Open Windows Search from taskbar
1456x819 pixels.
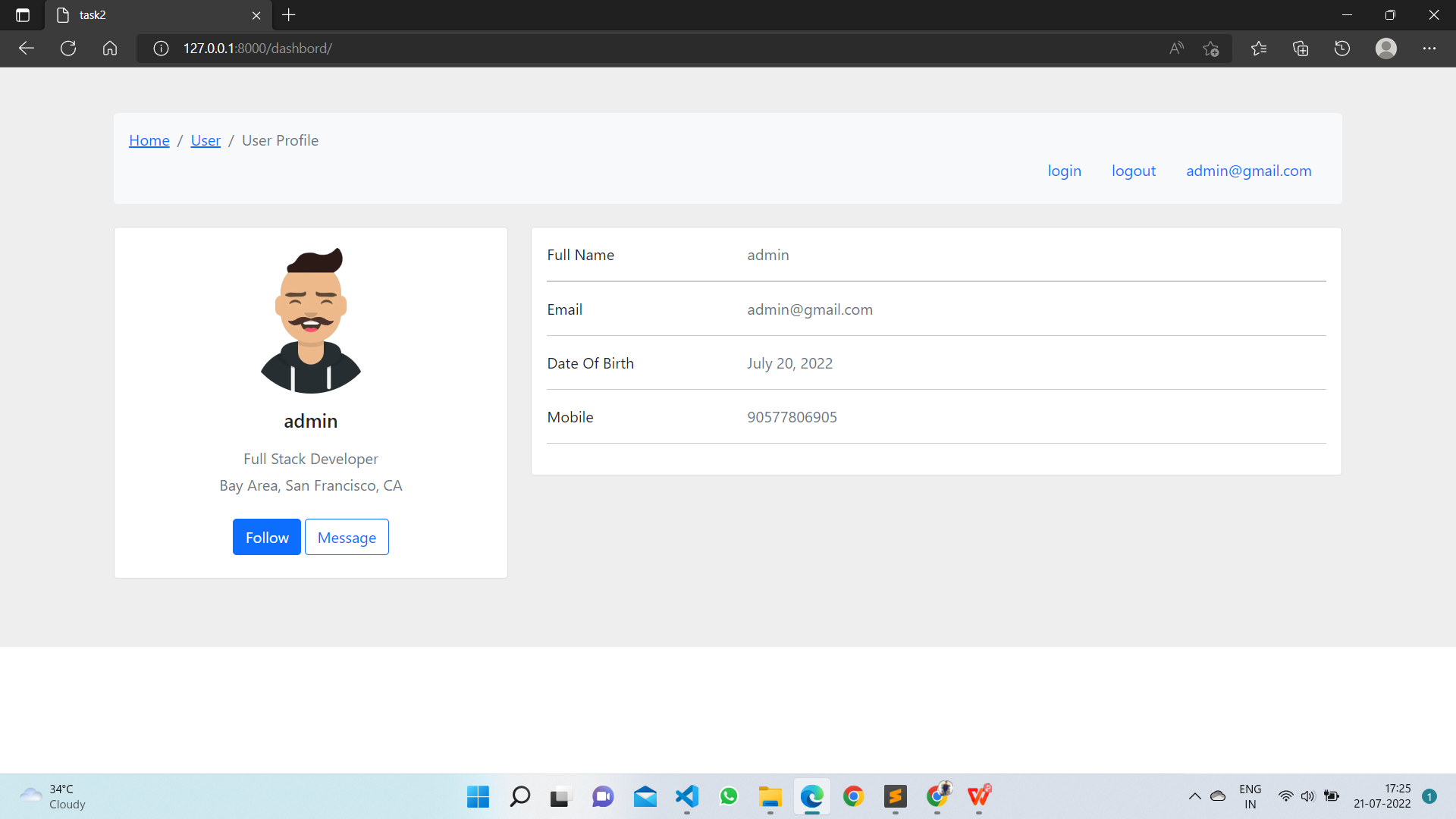[520, 796]
